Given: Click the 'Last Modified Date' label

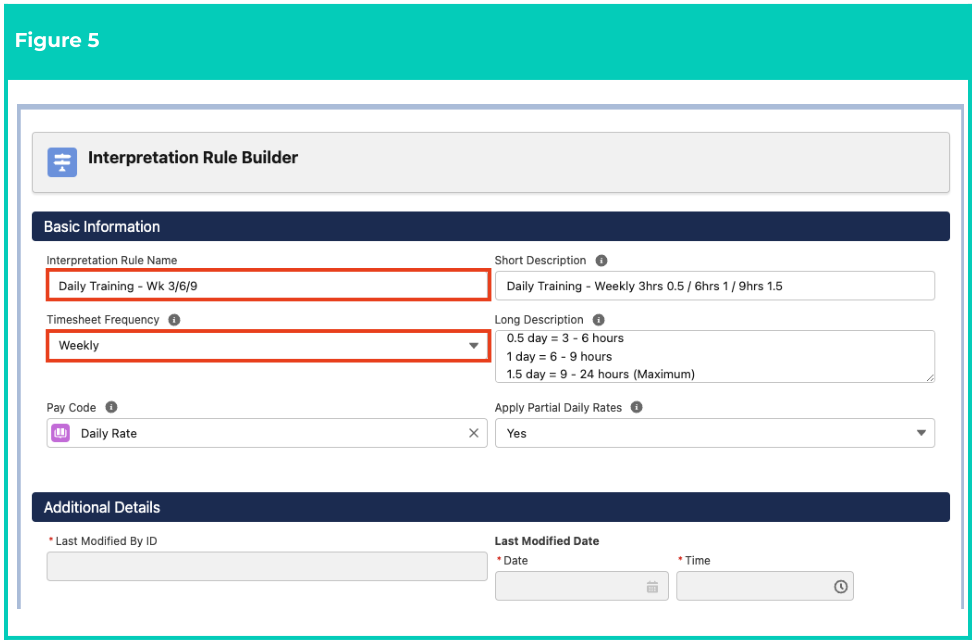Looking at the screenshot, I should pyautogui.click(x=547, y=541).
